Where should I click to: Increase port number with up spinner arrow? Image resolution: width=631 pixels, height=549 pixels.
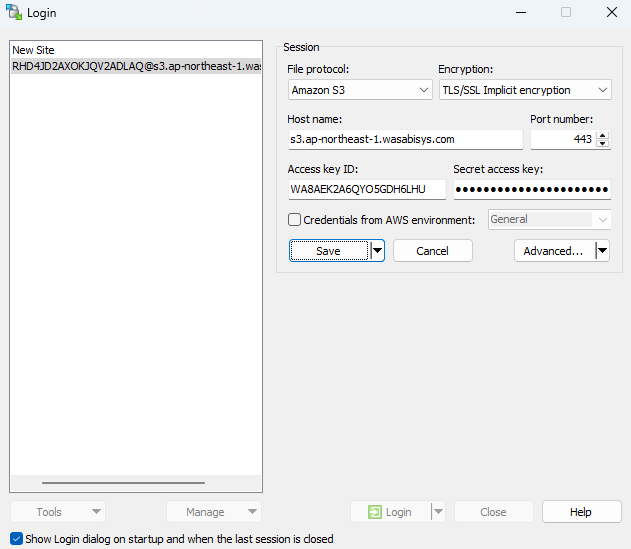pos(602,135)
